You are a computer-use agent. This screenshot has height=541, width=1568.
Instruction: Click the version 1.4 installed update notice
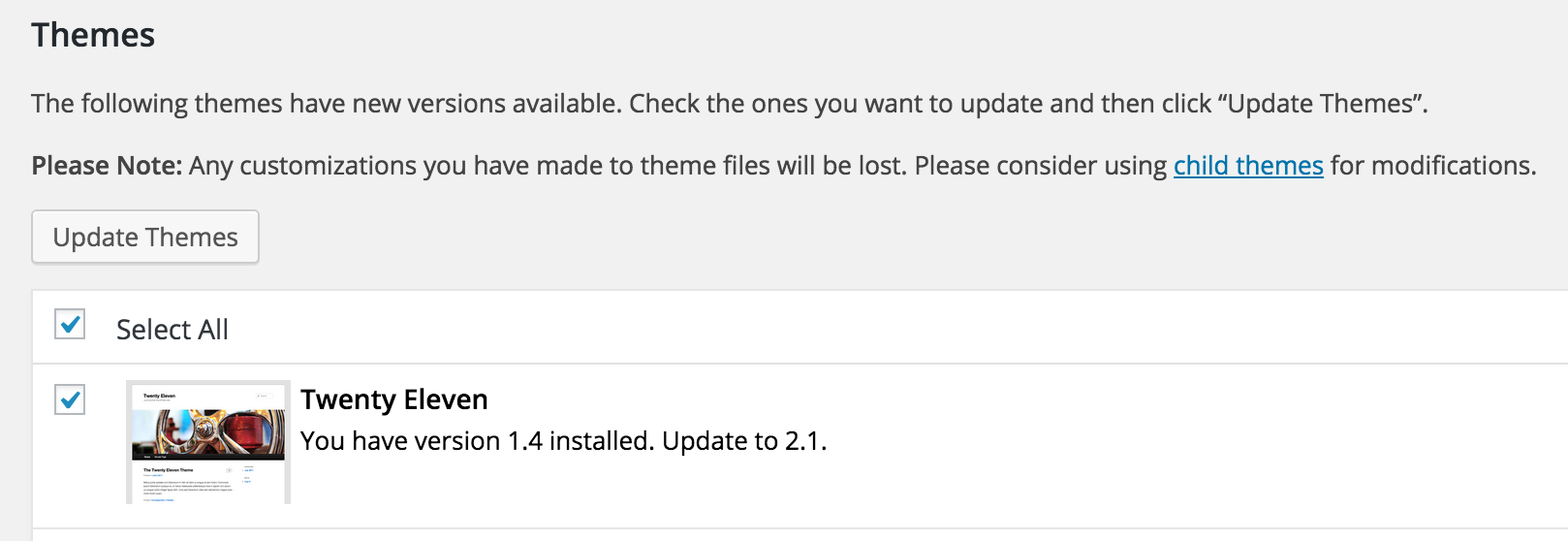pyautogui.click(x=563, y=441)
